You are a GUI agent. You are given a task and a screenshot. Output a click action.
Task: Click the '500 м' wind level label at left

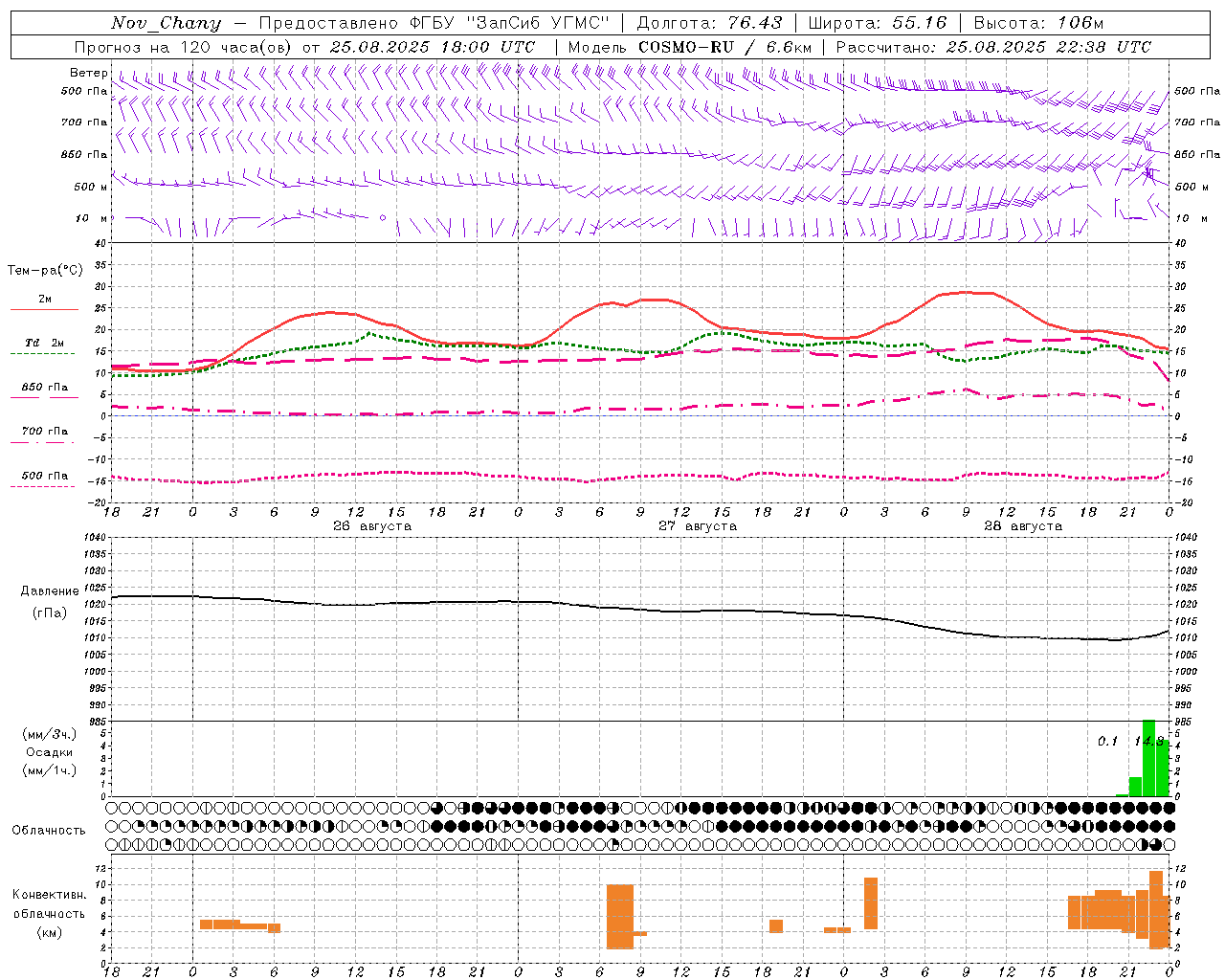click(x=91, y=187)
